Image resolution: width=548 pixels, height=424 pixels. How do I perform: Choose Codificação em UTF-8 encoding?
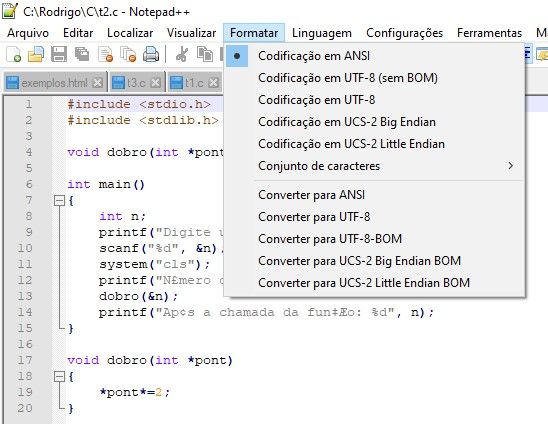tap(375, 100)
